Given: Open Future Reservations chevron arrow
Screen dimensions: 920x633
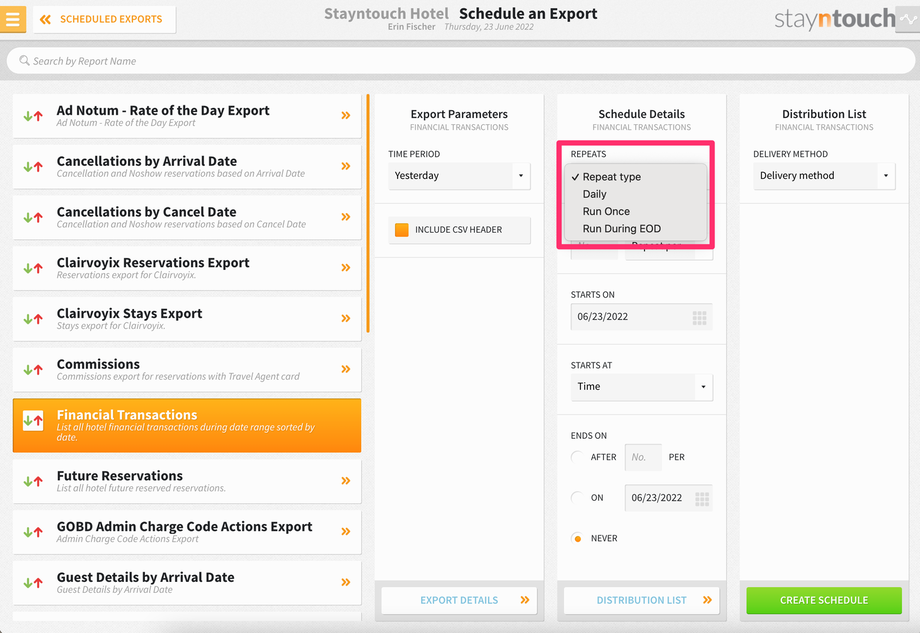Looking at the screenshot, I should tap(346, 481).
